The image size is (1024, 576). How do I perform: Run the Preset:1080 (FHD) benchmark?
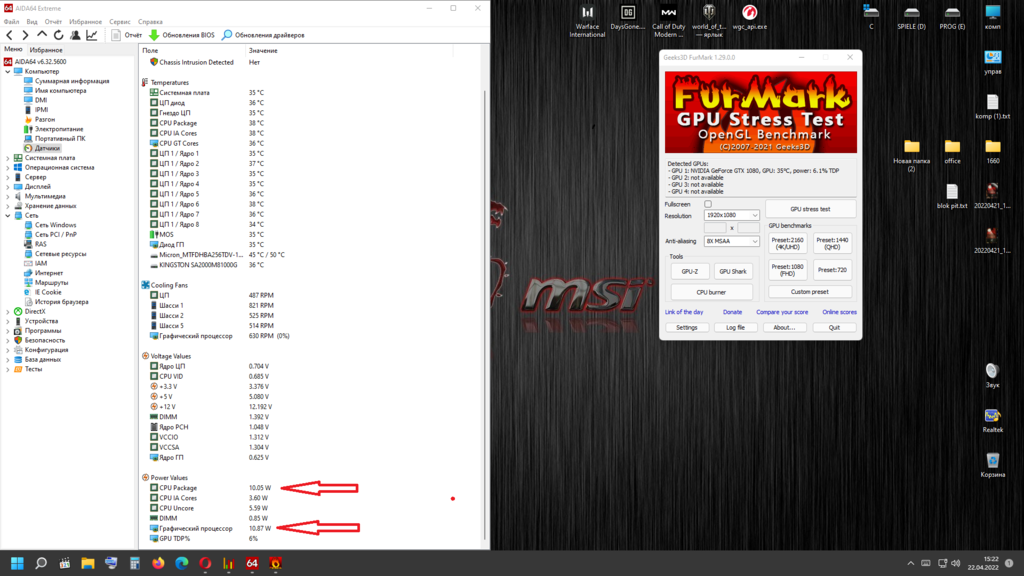pos(787,270)
